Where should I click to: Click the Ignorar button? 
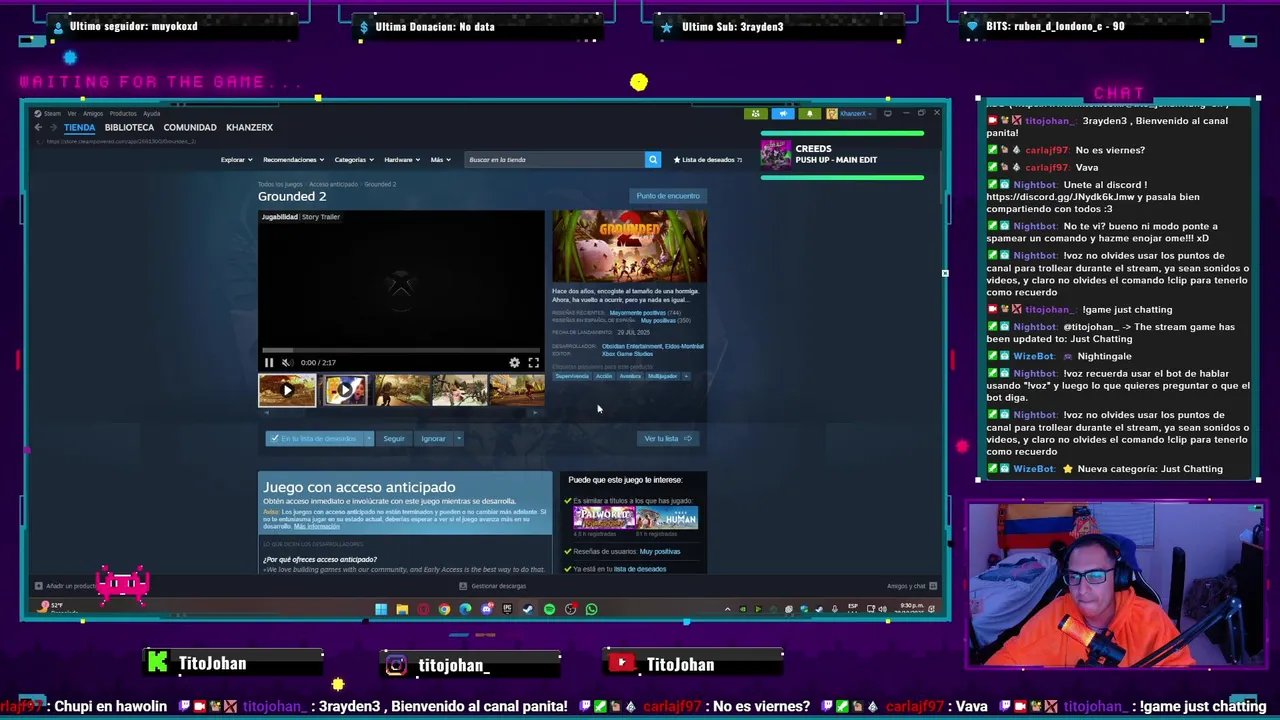coord(433,438)
